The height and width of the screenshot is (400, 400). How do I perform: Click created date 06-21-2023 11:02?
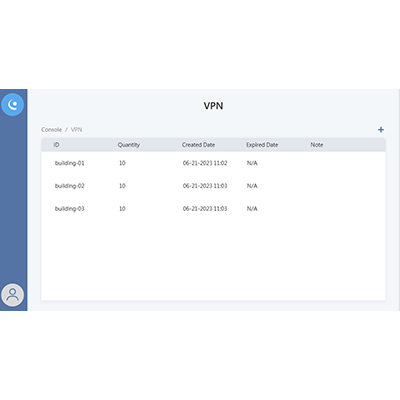coord(205,163)
